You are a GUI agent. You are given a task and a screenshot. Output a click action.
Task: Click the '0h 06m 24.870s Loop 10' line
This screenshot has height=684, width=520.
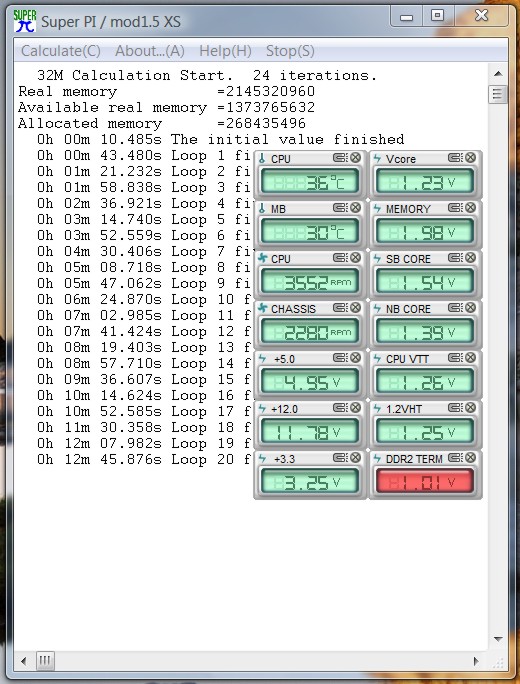[x=144, y=299]
